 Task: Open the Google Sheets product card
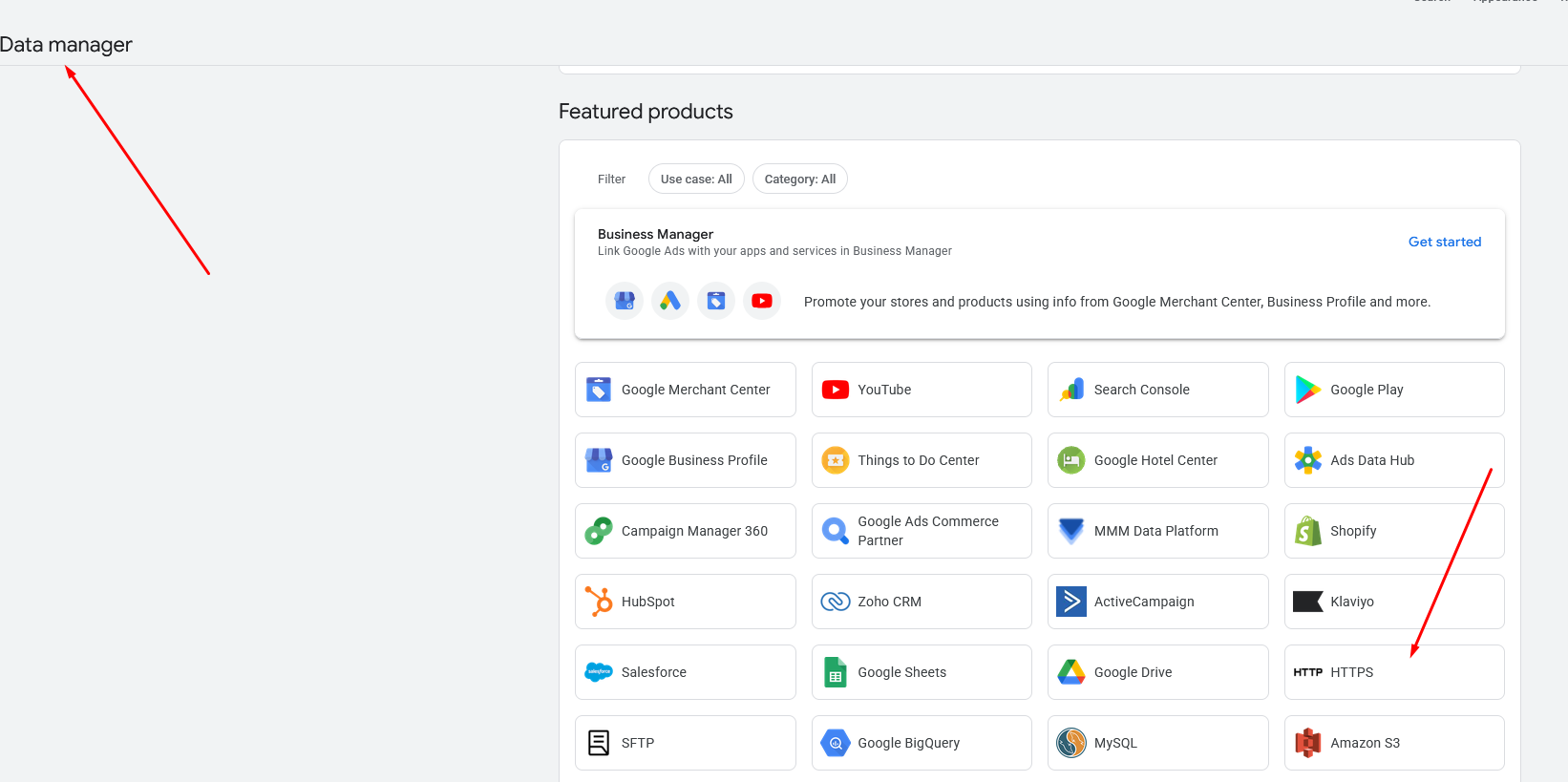tap(922, 672)
